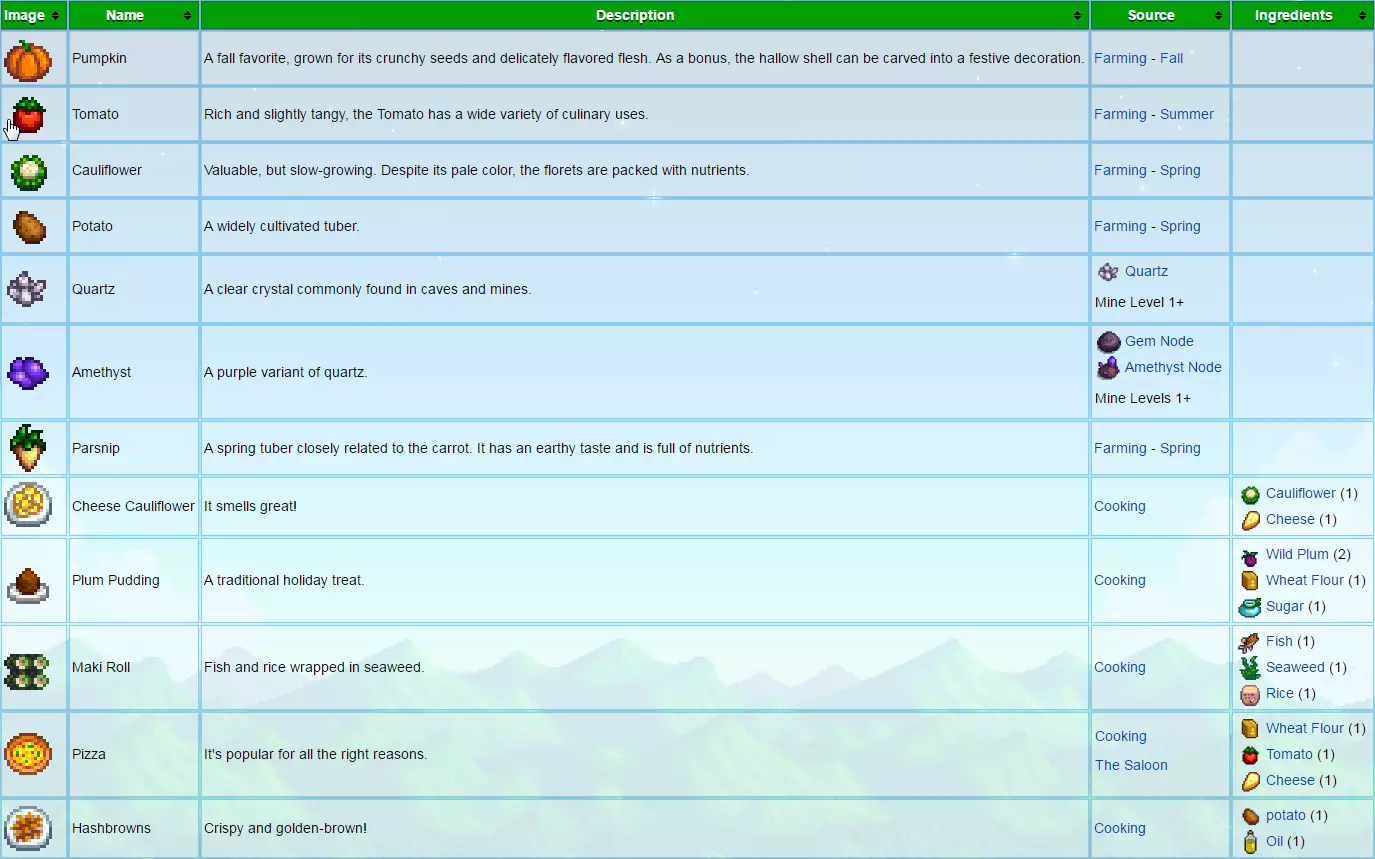Screen dimensions: 1375x859
Task: Open the Farming link in the Potato row
Action: [1120, 227]
